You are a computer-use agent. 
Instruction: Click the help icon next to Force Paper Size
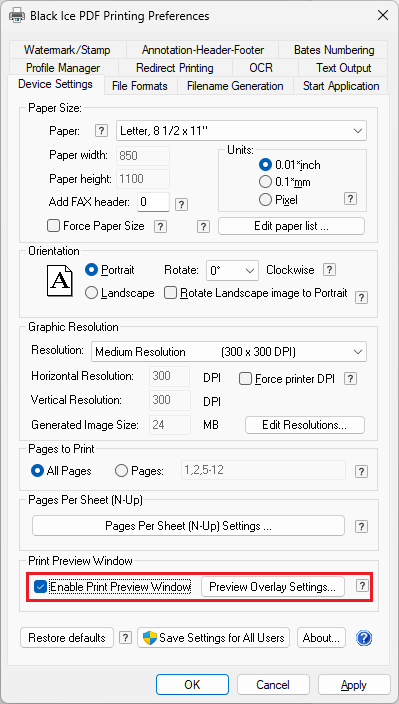160,227
